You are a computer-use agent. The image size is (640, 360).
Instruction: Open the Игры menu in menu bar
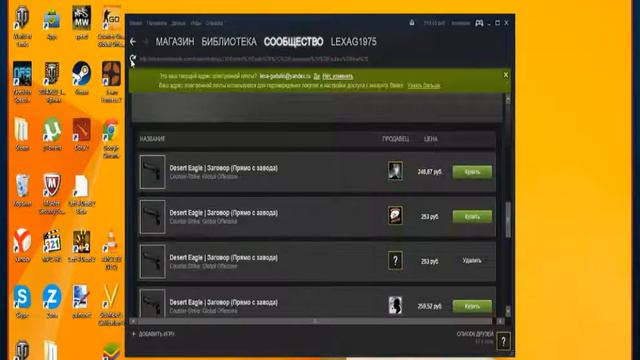196,23
